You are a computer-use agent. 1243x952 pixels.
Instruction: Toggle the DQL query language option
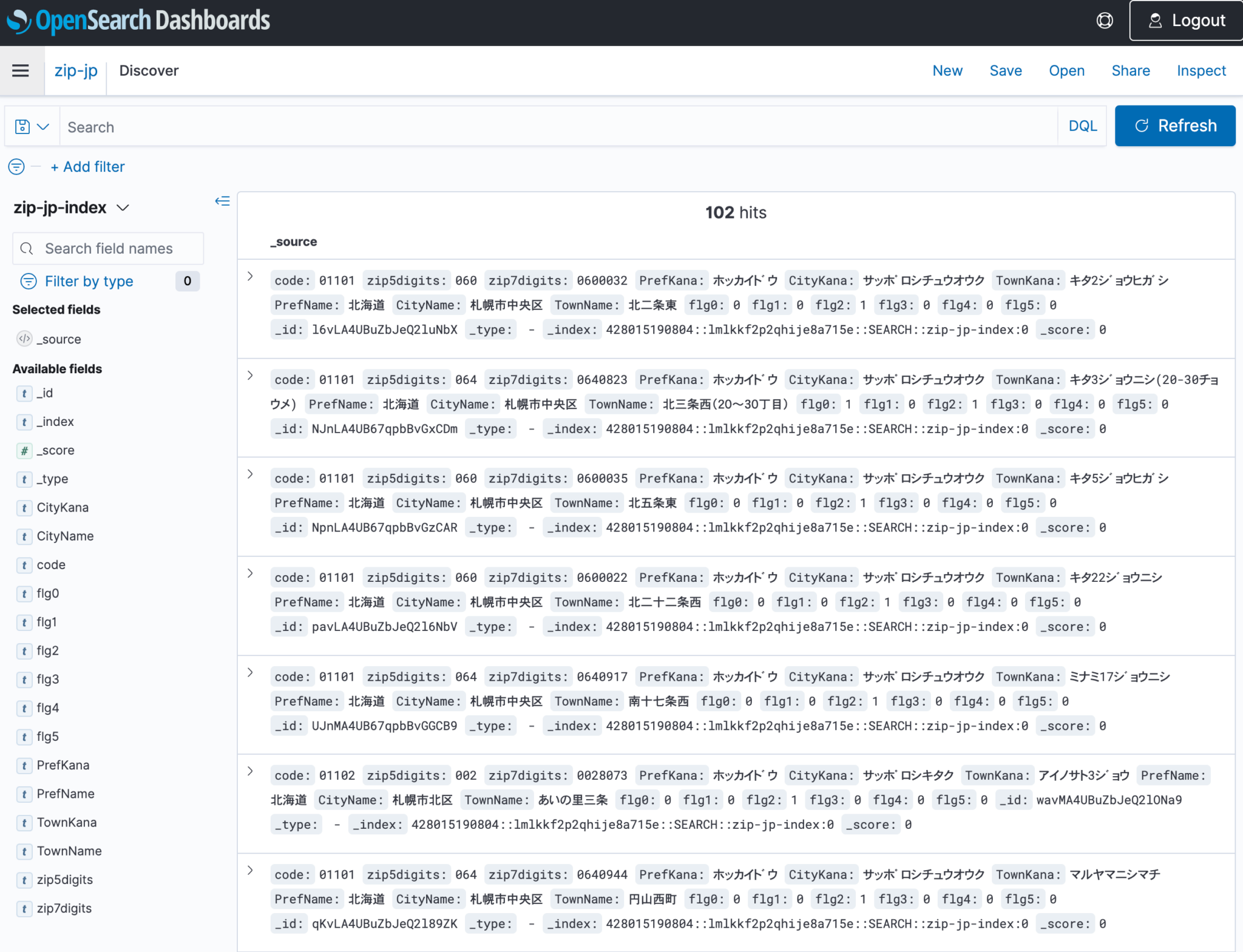1083,126
